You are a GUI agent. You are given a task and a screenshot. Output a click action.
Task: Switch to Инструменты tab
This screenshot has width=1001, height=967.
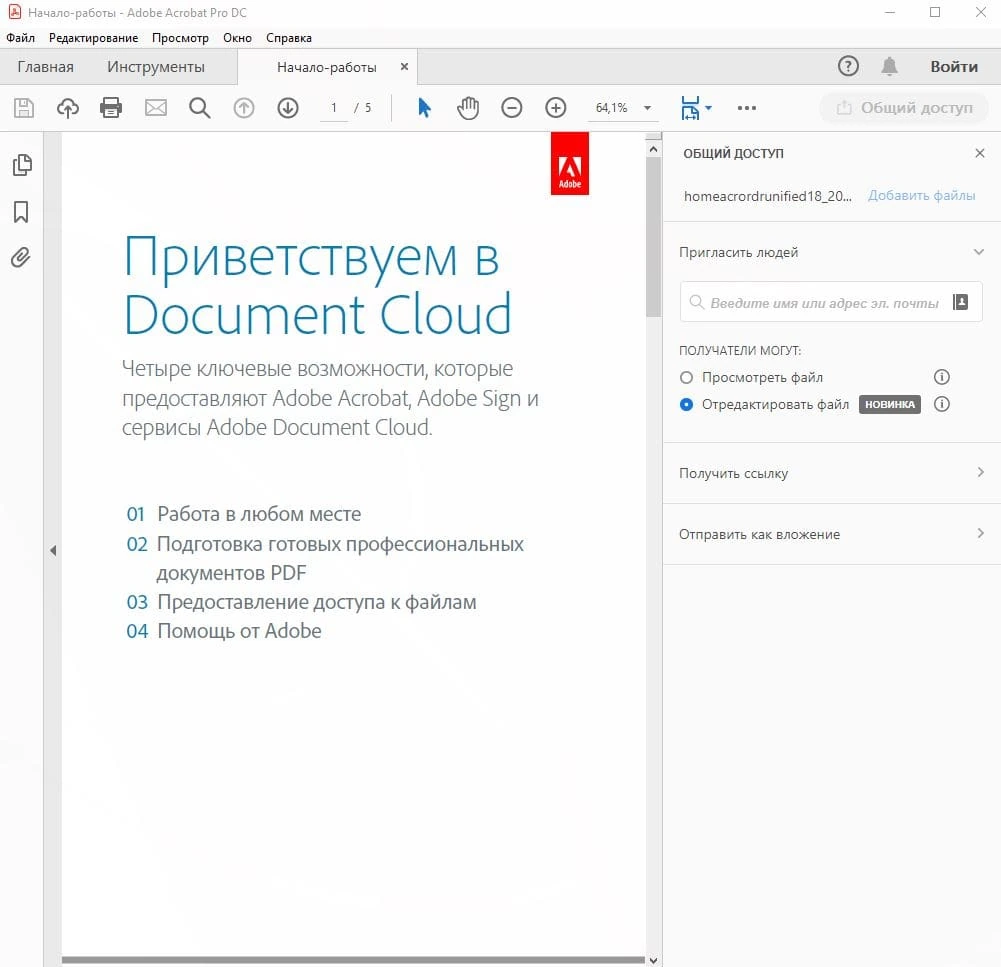tap(156, 66)
